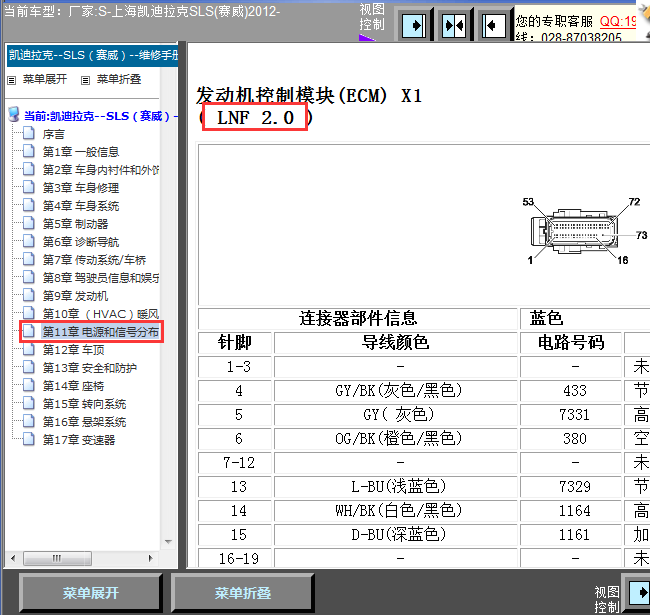Click the tree panel scroll-right arrow

click(150, 558)
